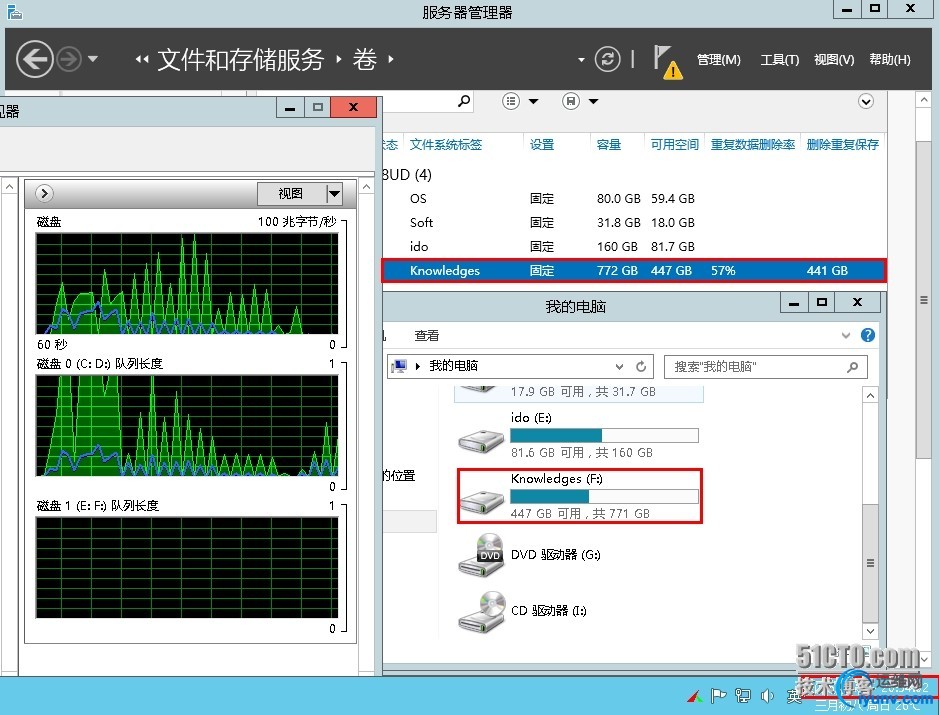
Task: Sort by 重复数据删除率 column header
Action: tap(753, 144)
